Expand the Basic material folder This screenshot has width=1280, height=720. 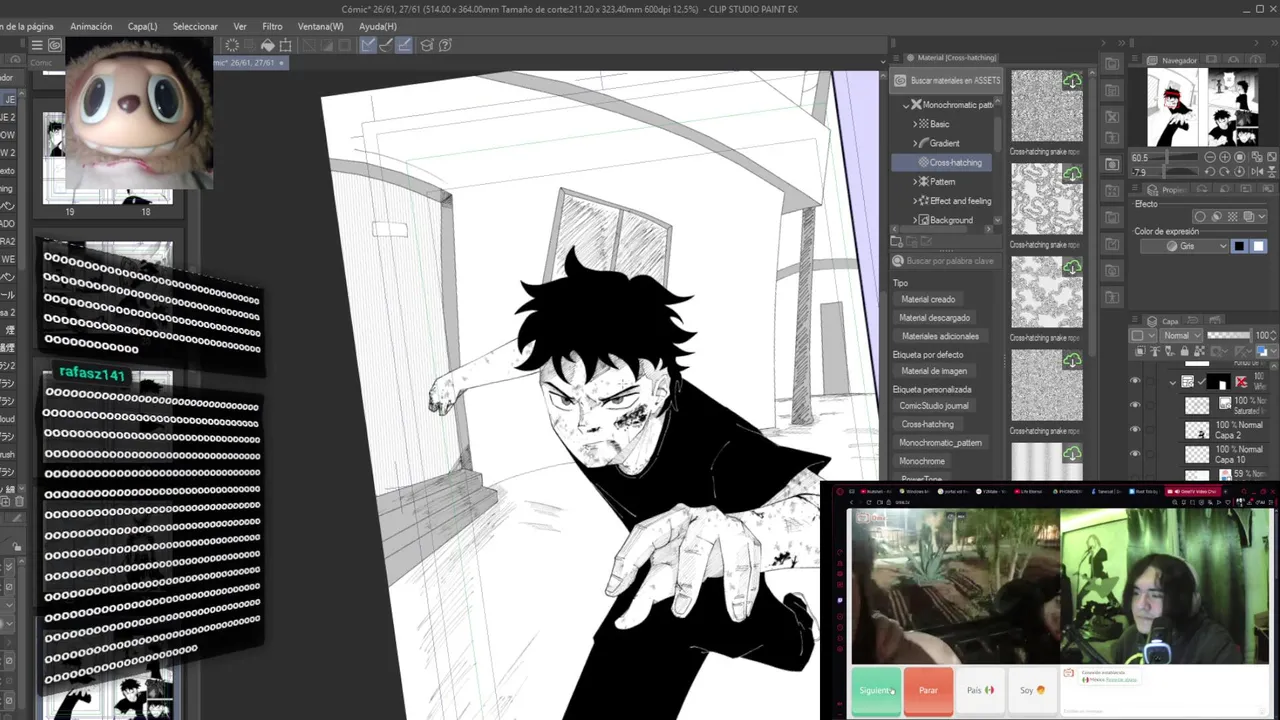(915, 124)
